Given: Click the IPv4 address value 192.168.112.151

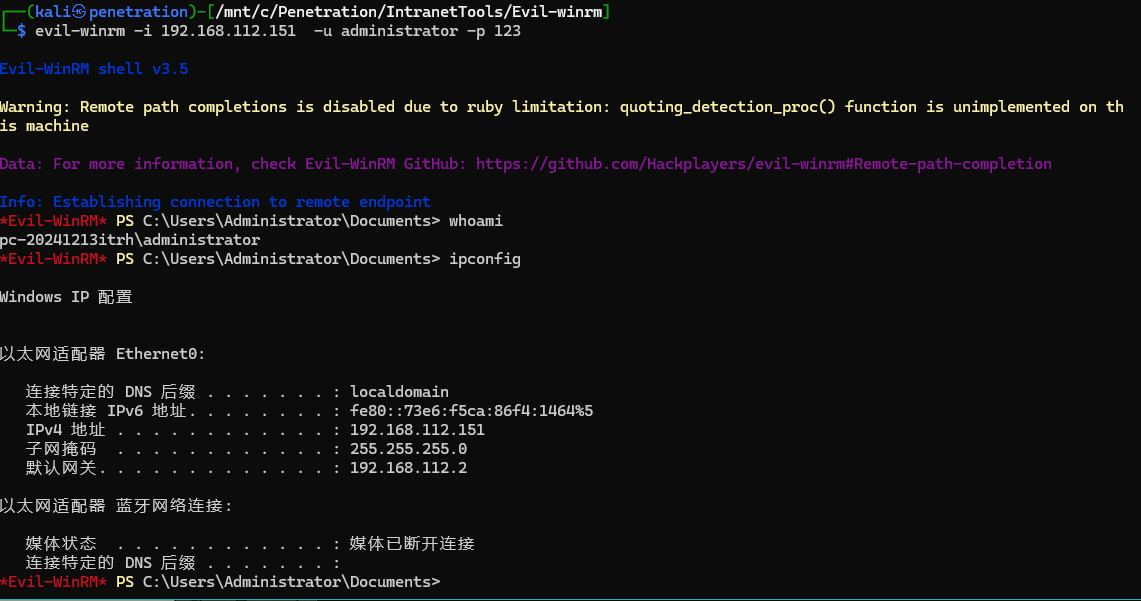Looking at the screenshot, I should (417, 430).
